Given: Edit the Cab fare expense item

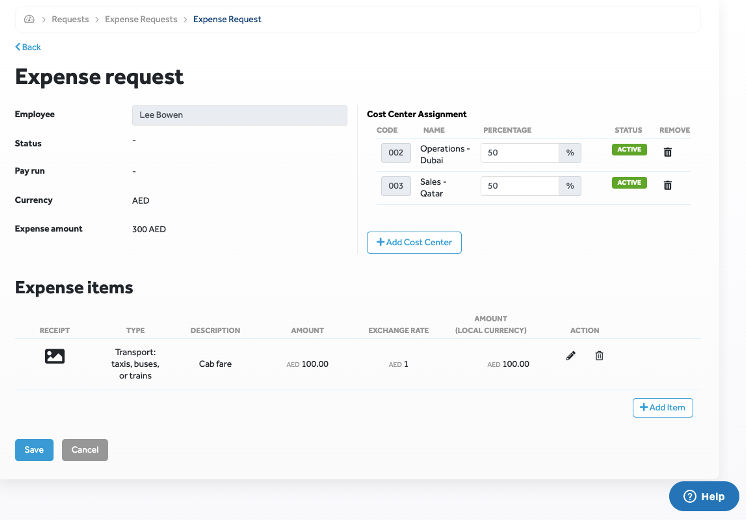Looking at the screenshot, I should point(571,355).
